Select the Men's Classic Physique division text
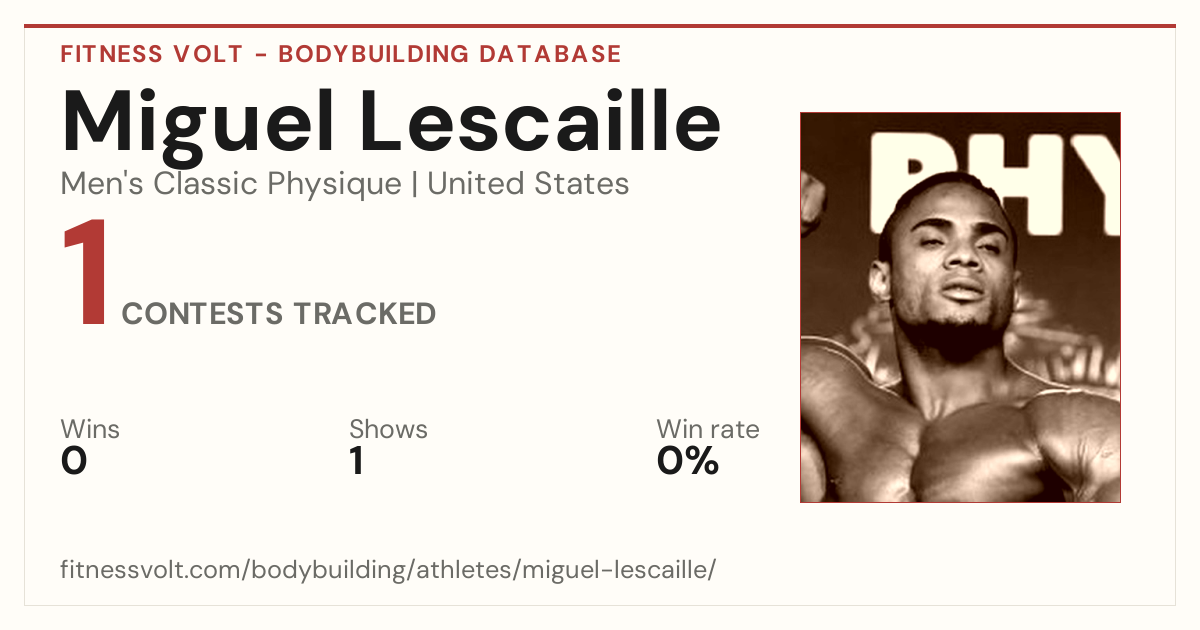 tap(231, 184)
